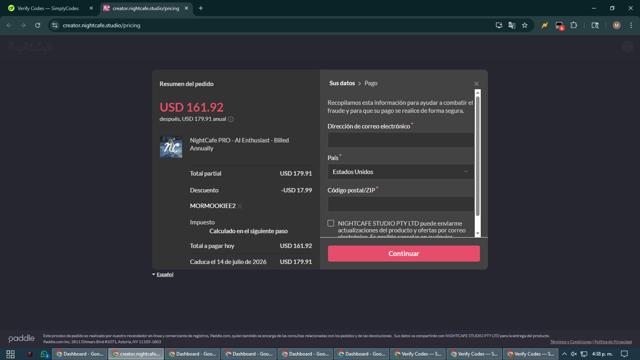
Task: Go forward in browser history
Action: point(23,25)
